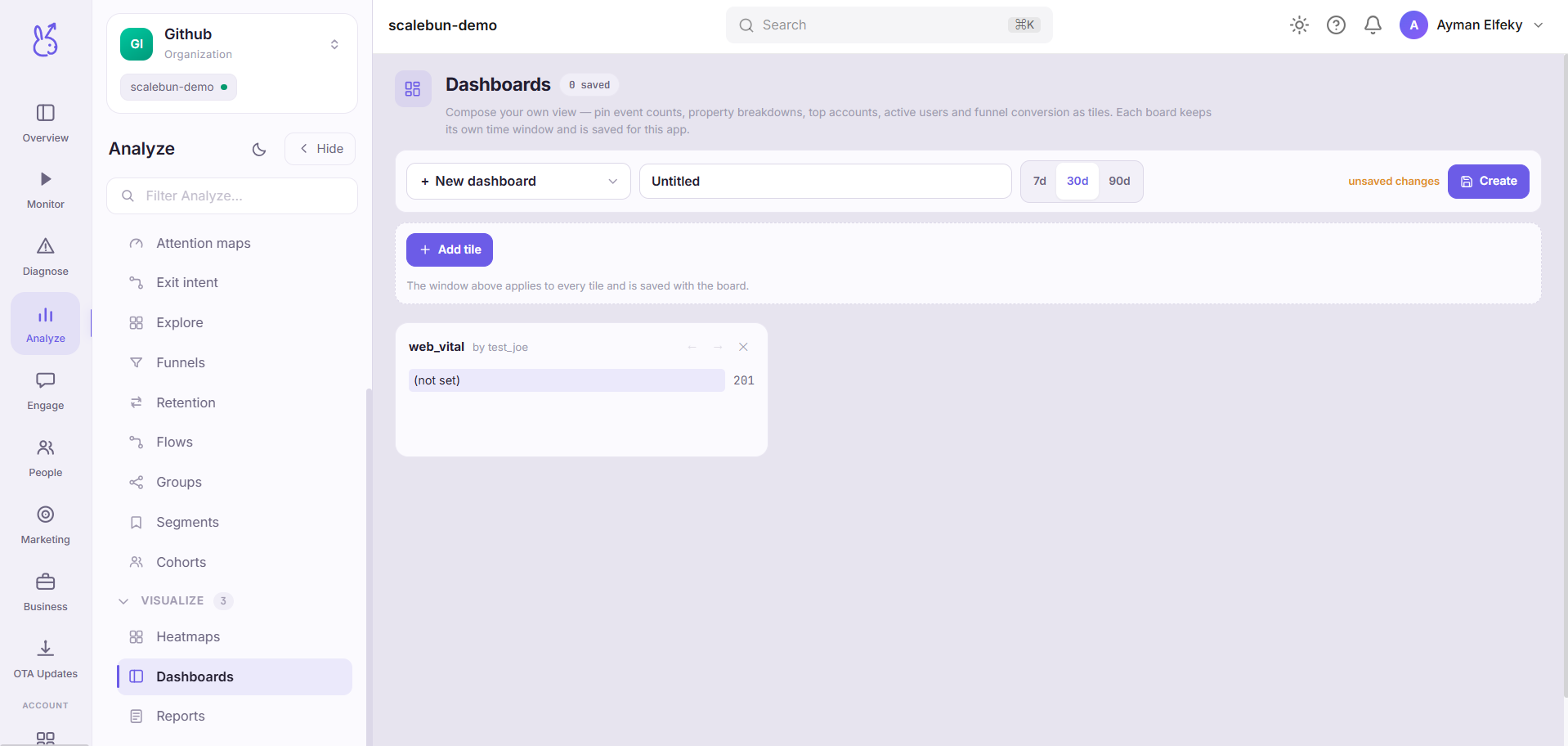This screenshot has width=1568, height=746.
Task: Open Groups
Action: tap(235, 483)
